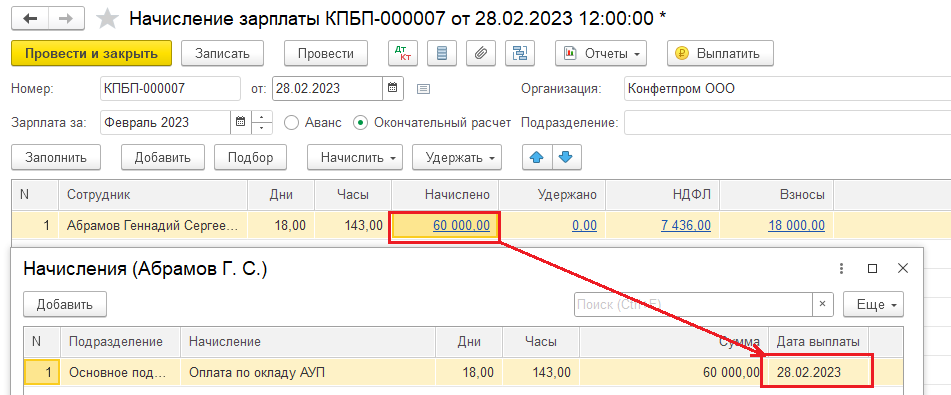Select the Аванс radio button

point(292,123)
